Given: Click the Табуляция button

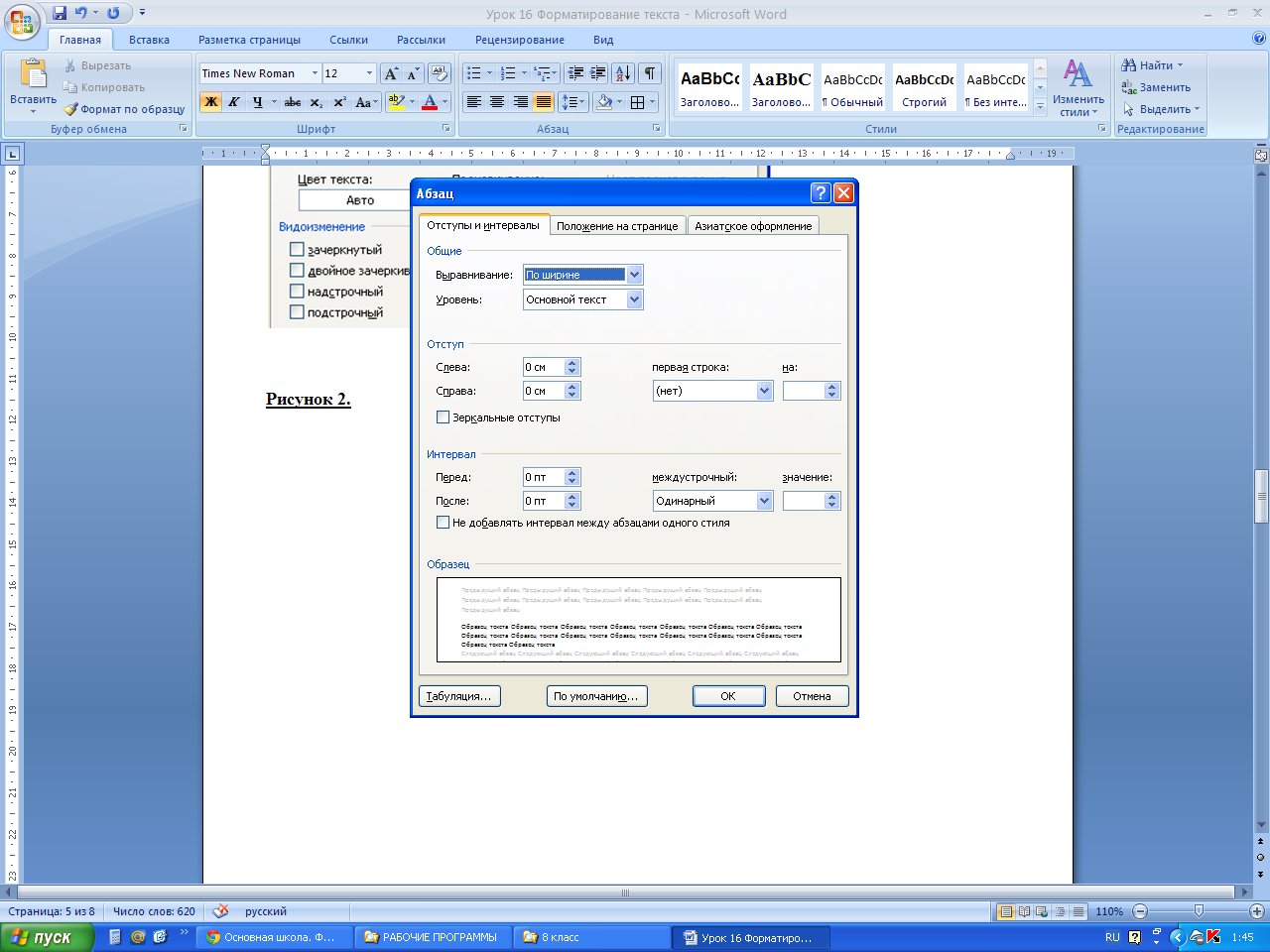Looking at the screenshot, I should click(459, 696).
